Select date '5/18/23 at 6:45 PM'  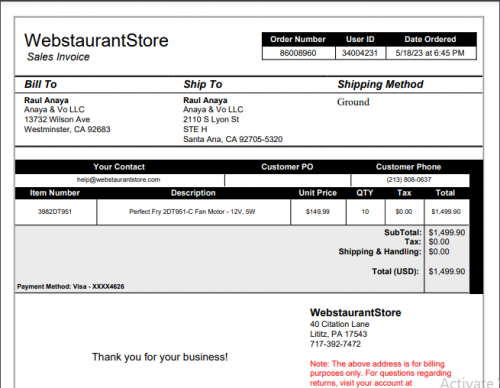tap(430, 53)
